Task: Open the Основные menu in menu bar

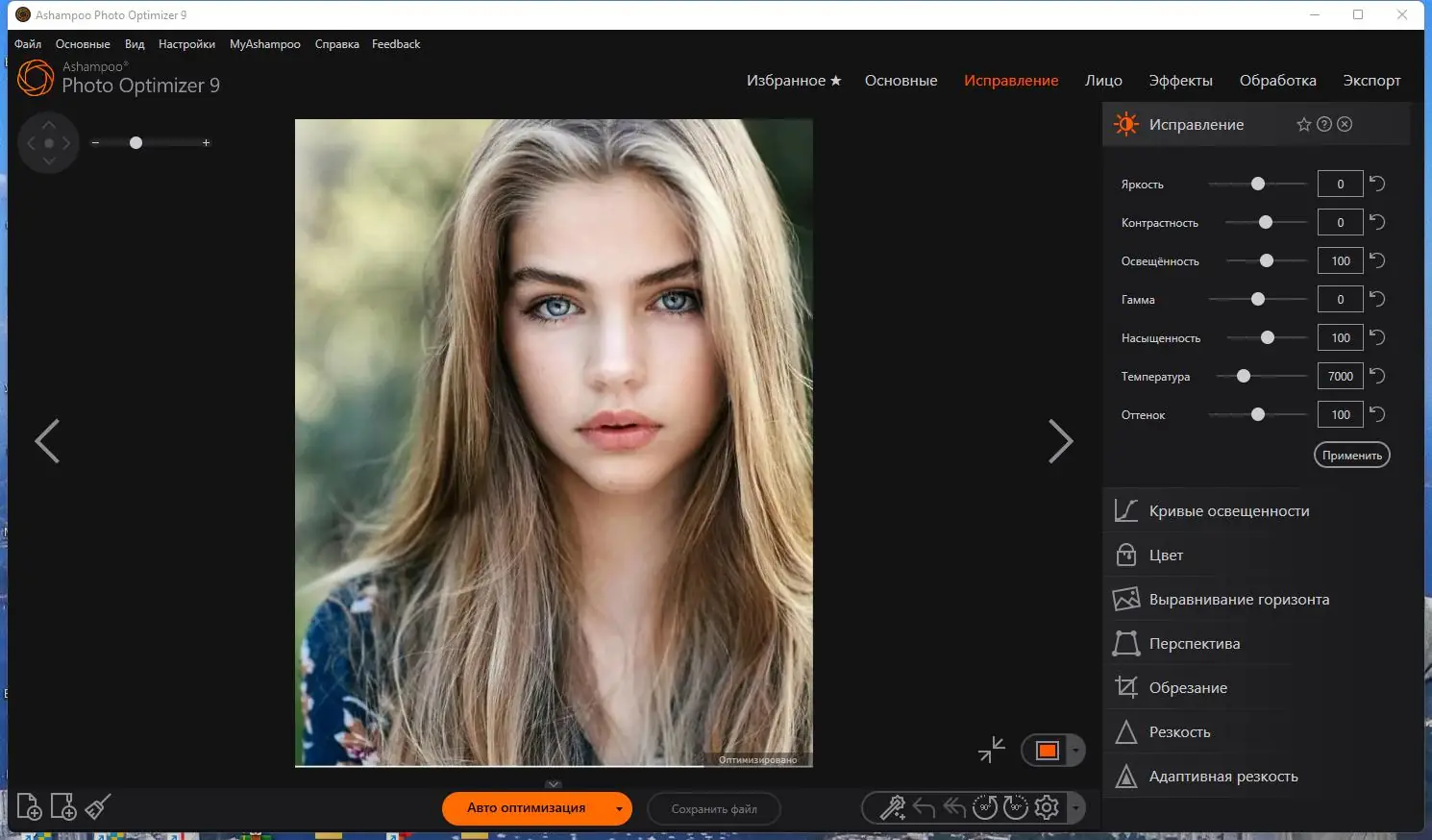Action: pos(83,44)
